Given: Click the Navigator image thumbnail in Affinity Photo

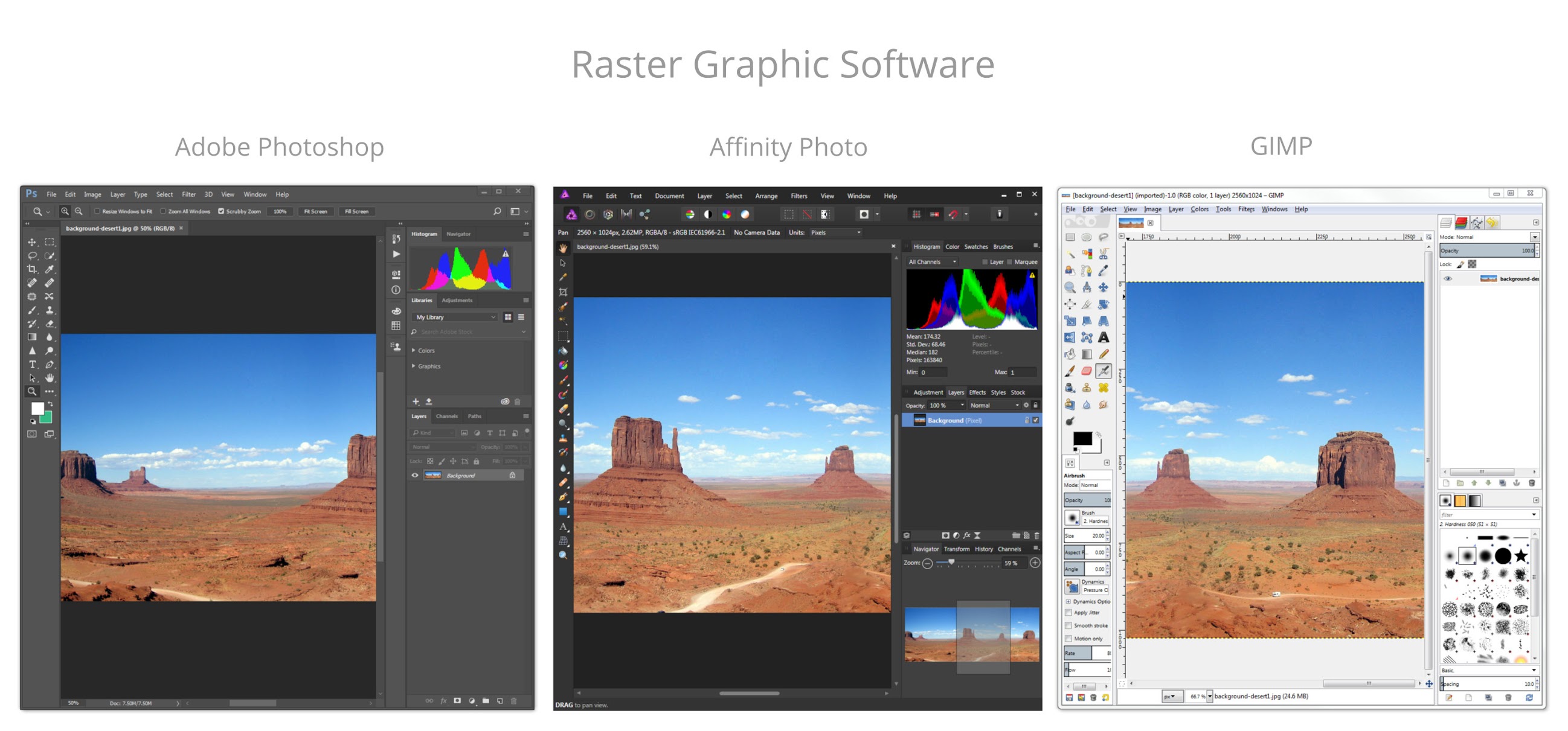Looking at the screenshot, I should pos(972,634).
